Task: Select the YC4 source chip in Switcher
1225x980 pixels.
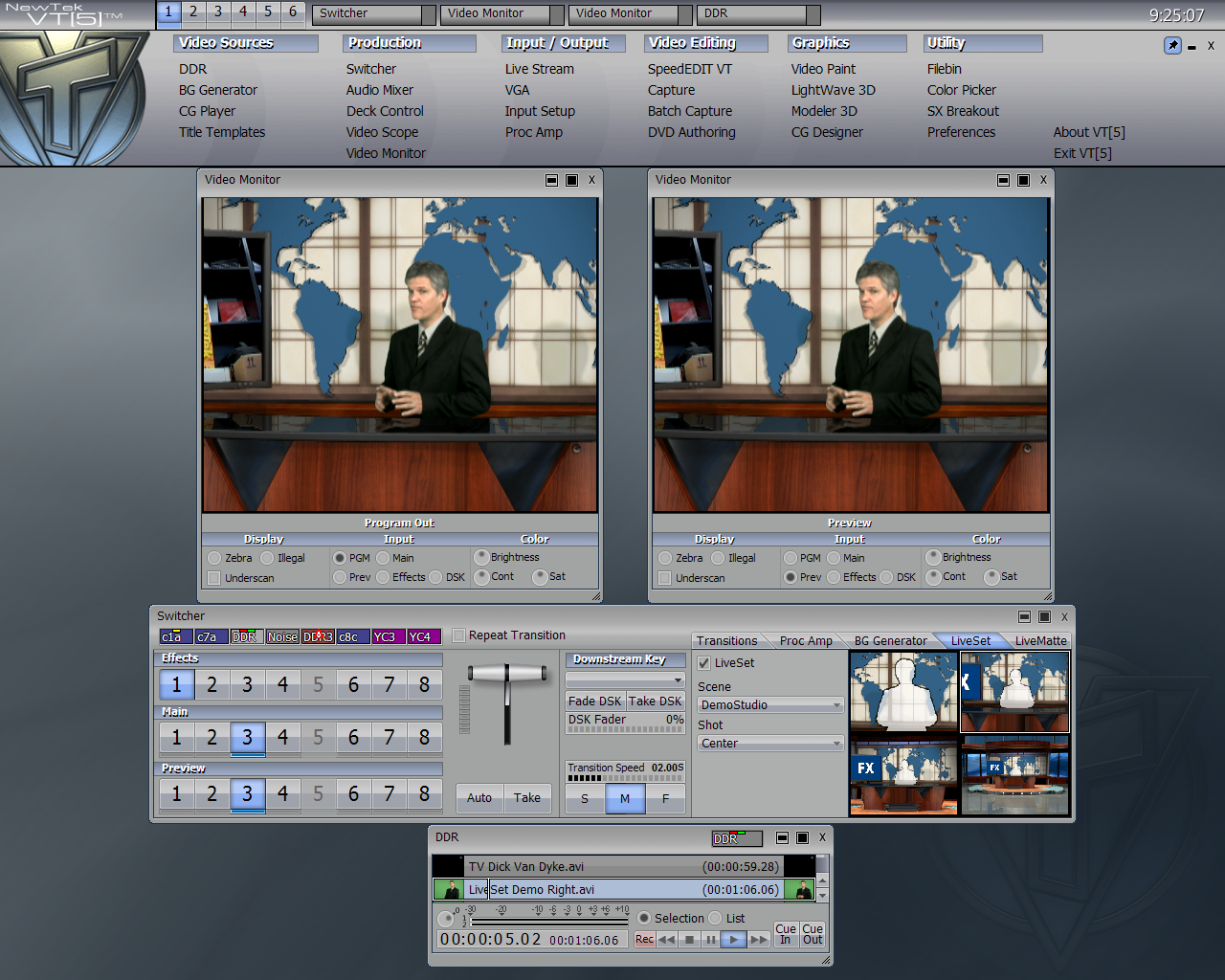Action: (424, 636)
